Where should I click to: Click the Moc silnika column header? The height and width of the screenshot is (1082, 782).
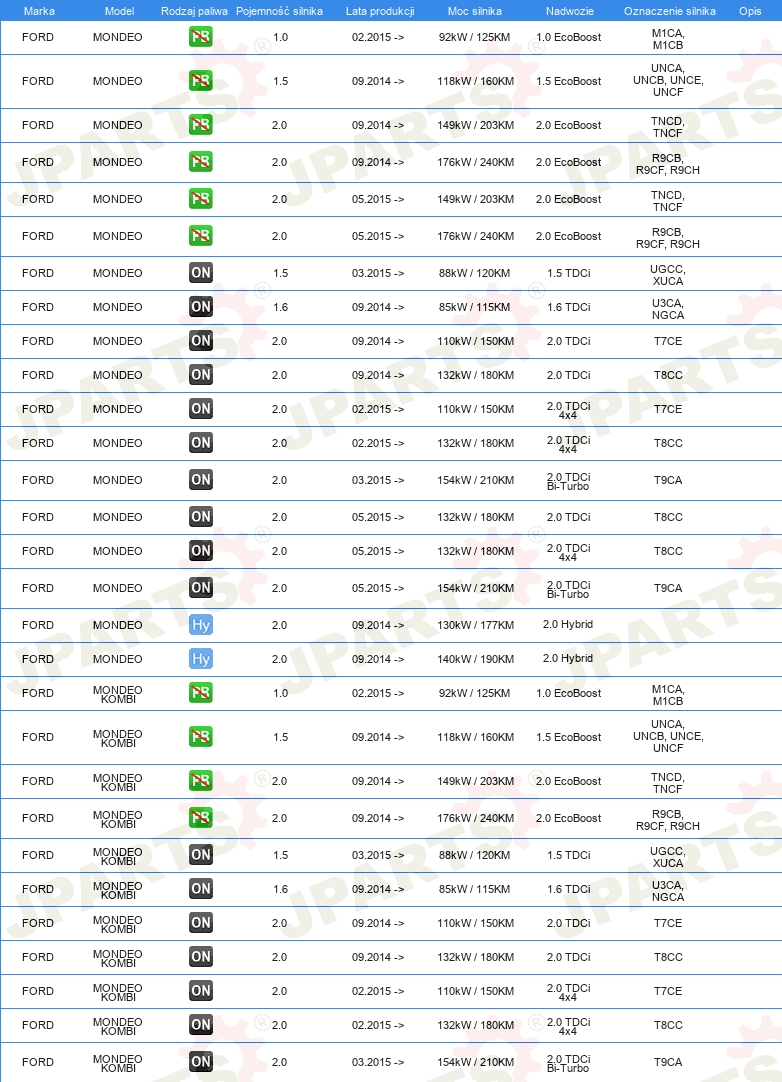[475, 11]
